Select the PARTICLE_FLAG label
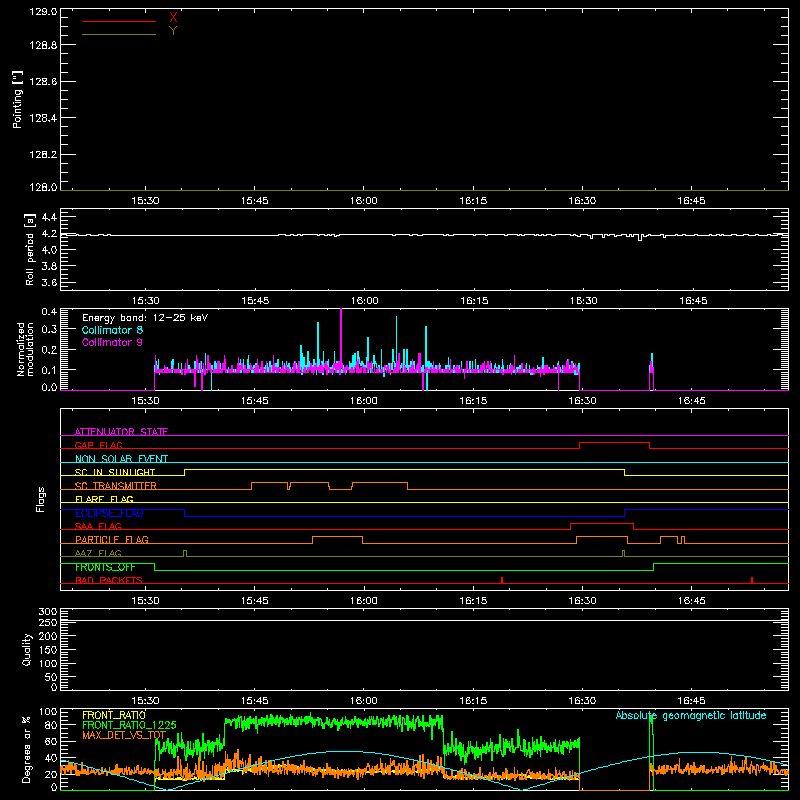 (x=112, y=540)
